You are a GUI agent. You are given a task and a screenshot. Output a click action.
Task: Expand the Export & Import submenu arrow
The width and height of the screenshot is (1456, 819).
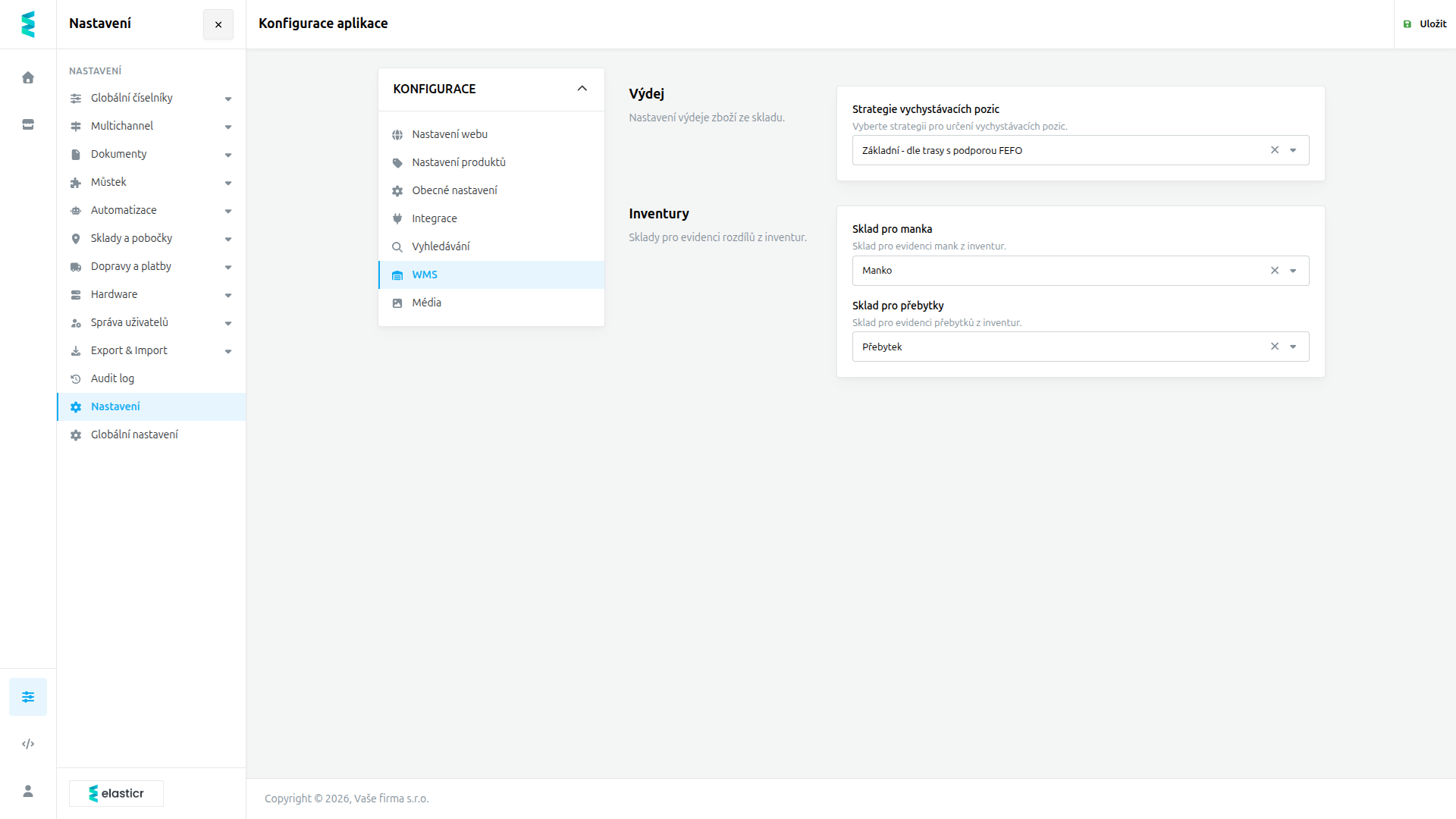click(228, 351)
